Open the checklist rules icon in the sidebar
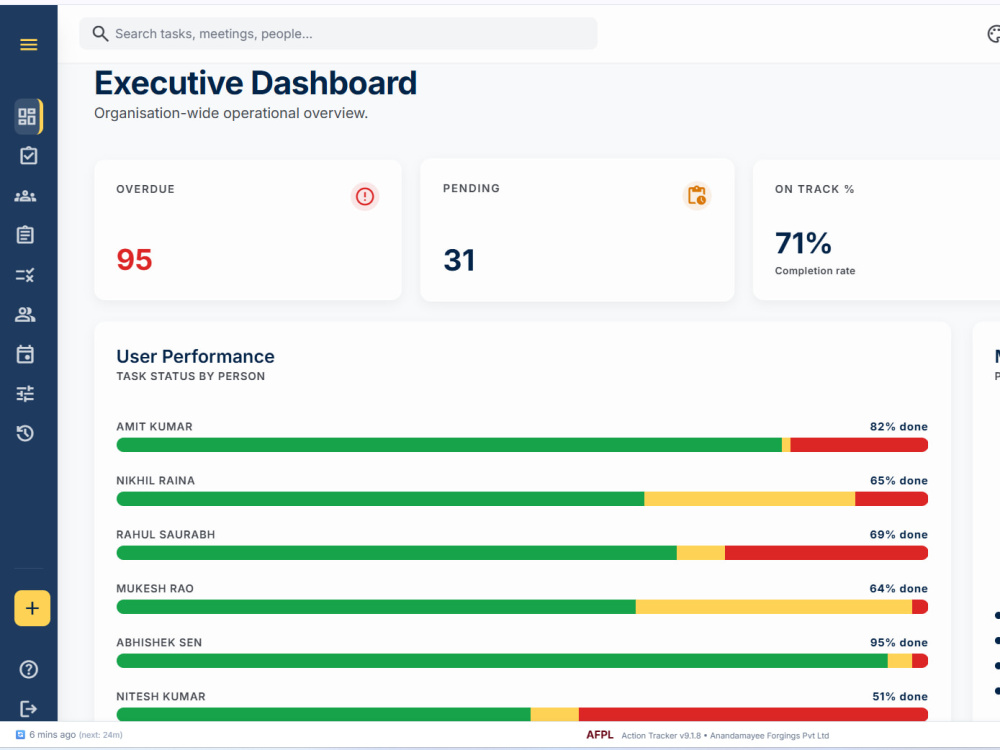This screenshot has height=750, width=1000. point(25,275)
